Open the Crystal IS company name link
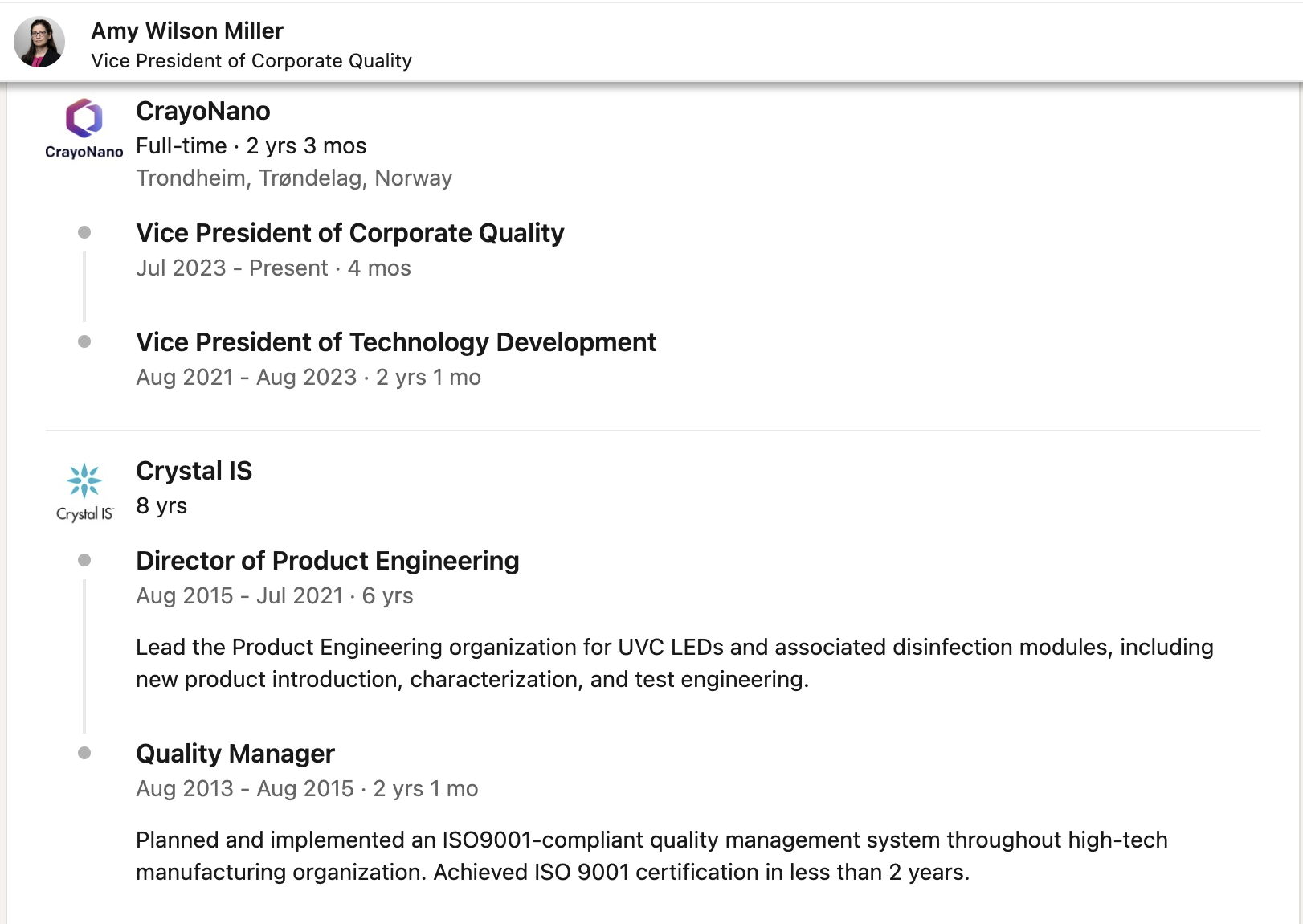This screenshot has width=1303, height=924. (194, 471)
